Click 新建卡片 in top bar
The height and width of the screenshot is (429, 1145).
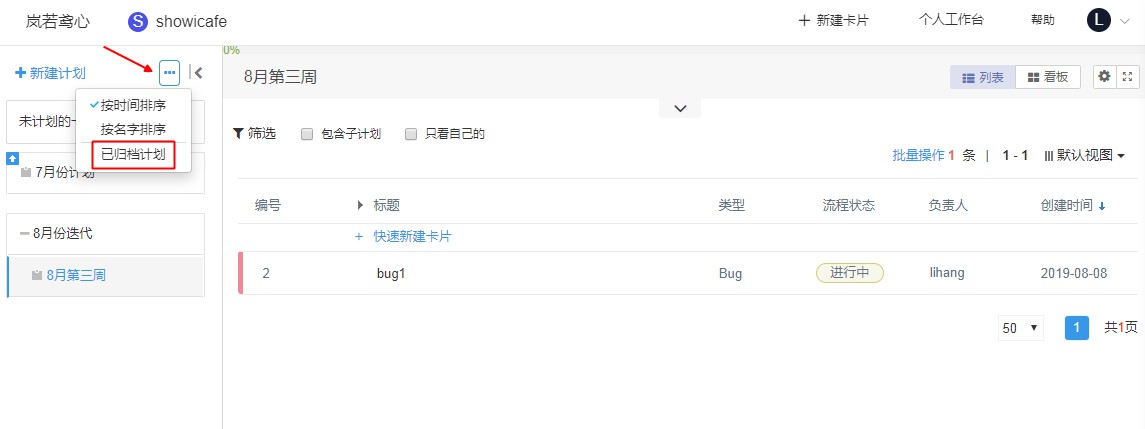click(833, 20)
